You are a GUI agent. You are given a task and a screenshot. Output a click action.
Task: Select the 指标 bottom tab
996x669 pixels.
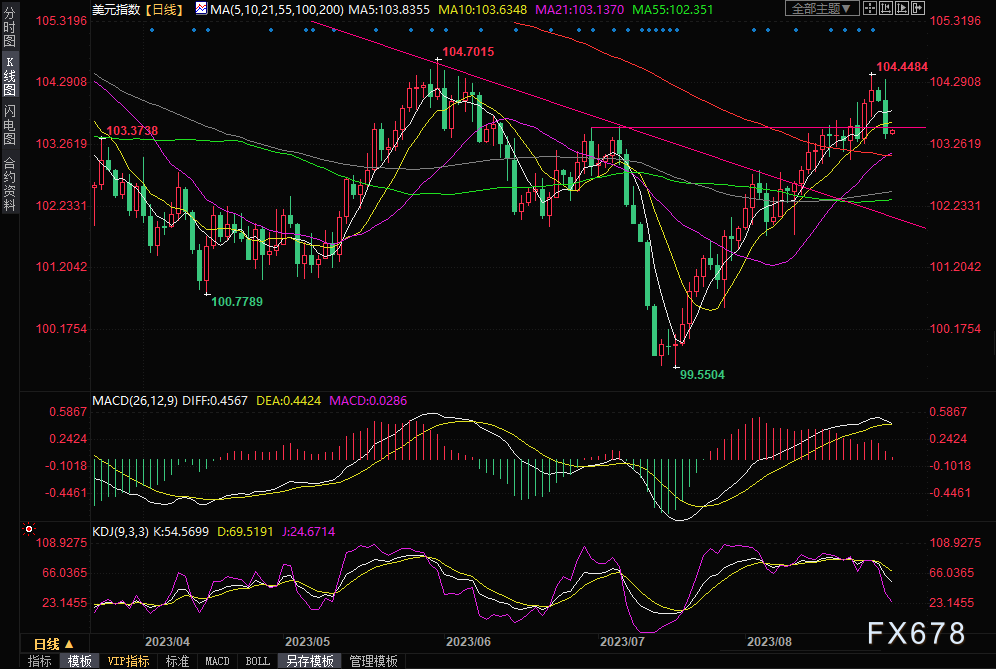pos(39,661)
